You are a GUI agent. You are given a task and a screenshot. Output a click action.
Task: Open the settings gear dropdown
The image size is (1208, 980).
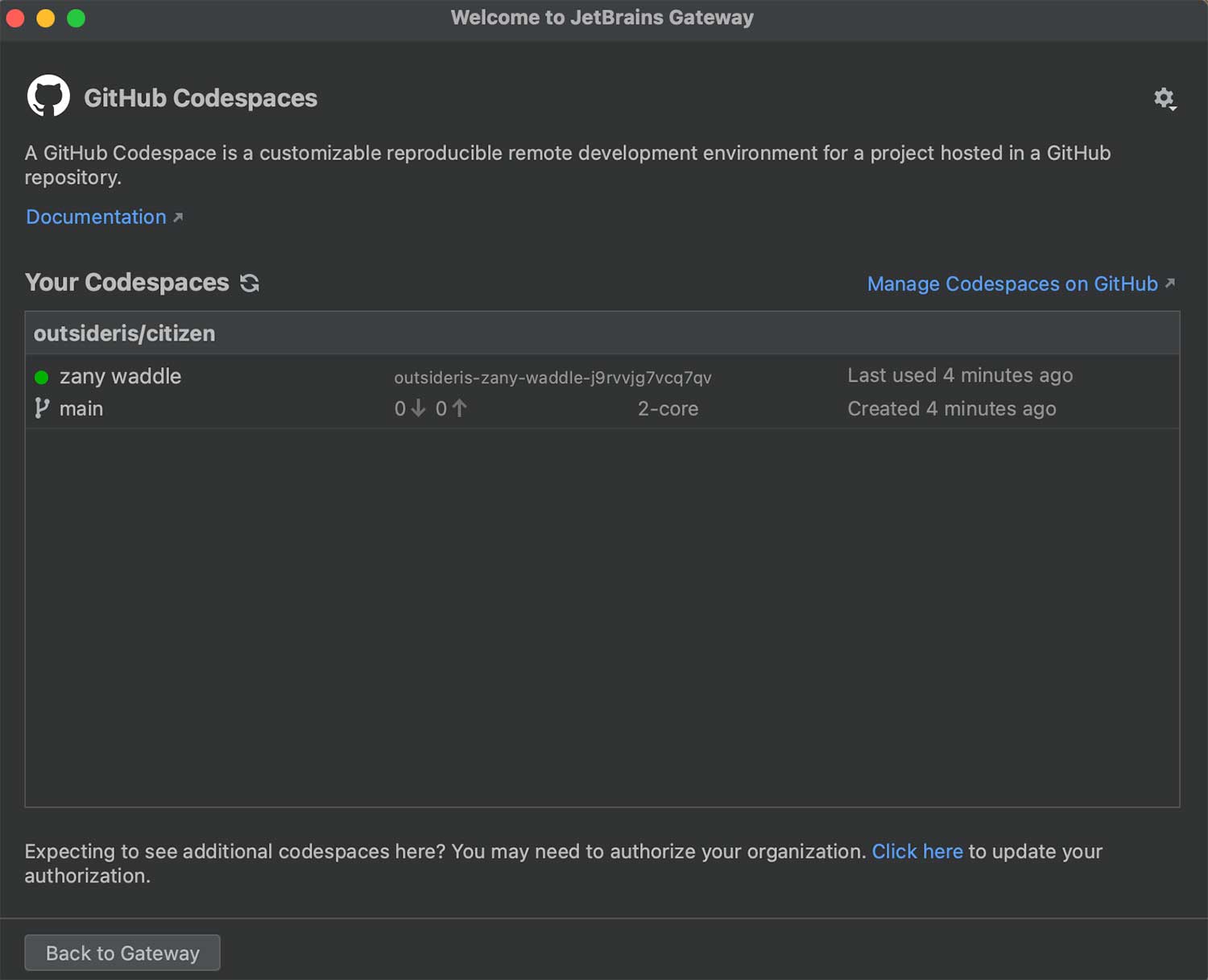point(1165,99)
